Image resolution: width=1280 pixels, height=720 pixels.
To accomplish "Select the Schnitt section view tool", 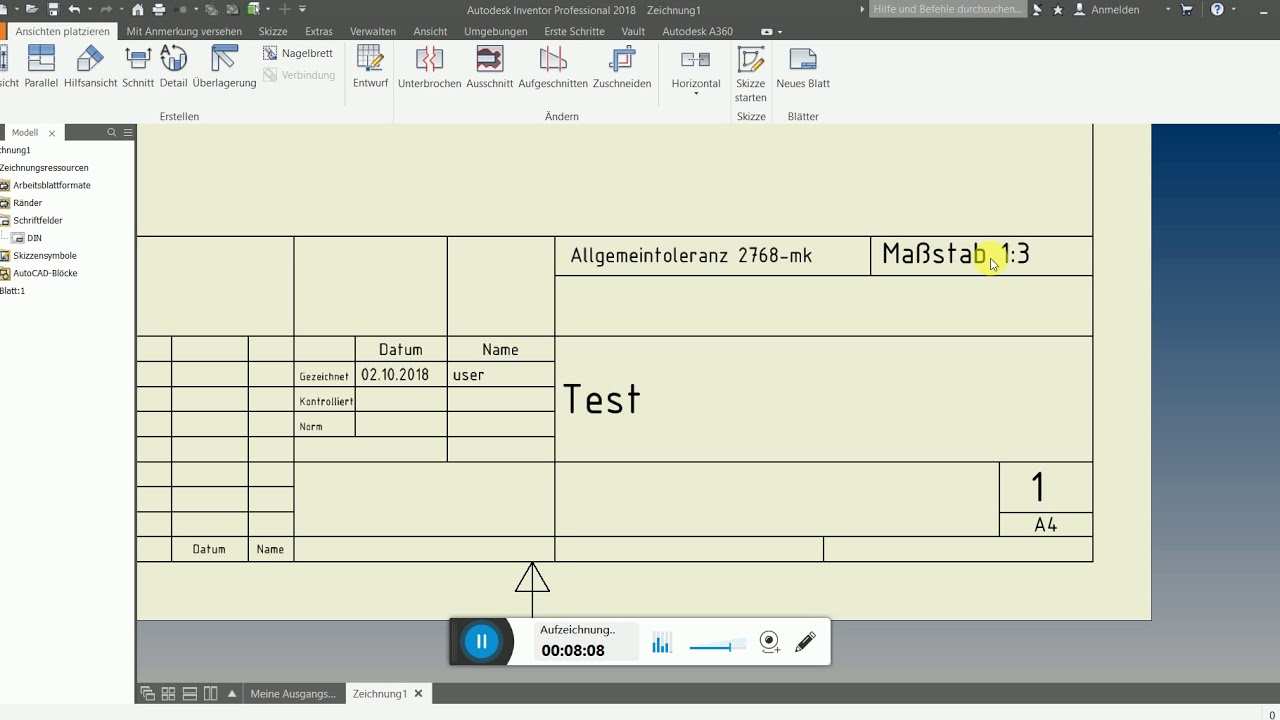I will point(138,66).
